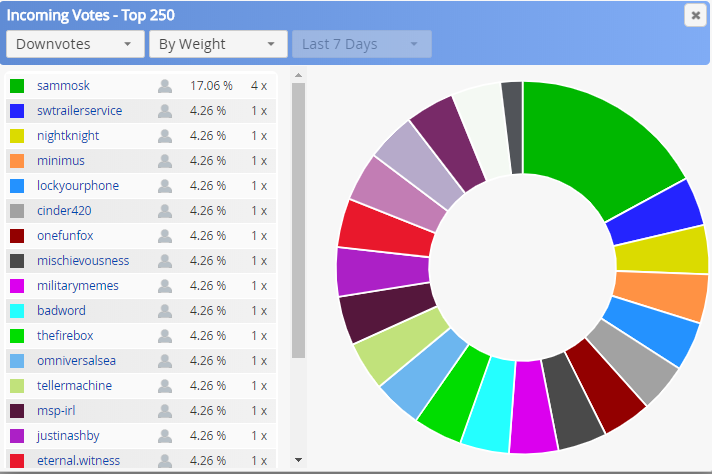Click the profile icon next to sammosk
Viewport: 712px width, 474px height.
pos(165,86)
